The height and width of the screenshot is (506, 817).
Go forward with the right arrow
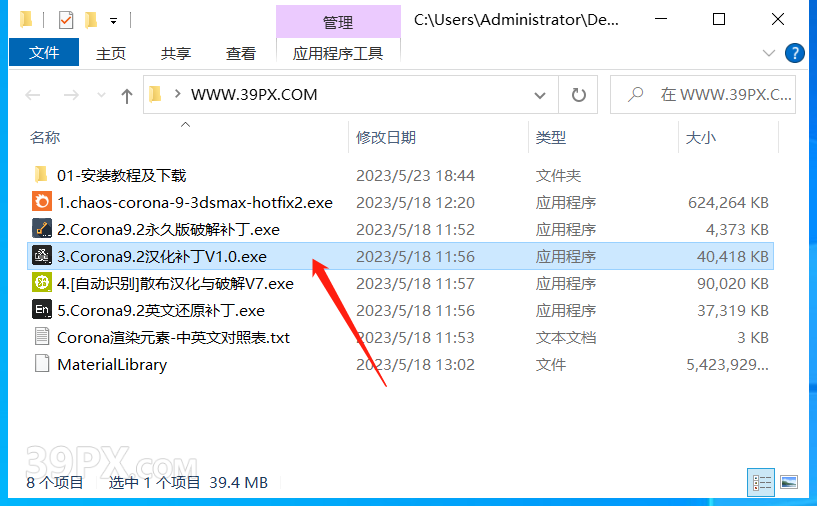71,95
